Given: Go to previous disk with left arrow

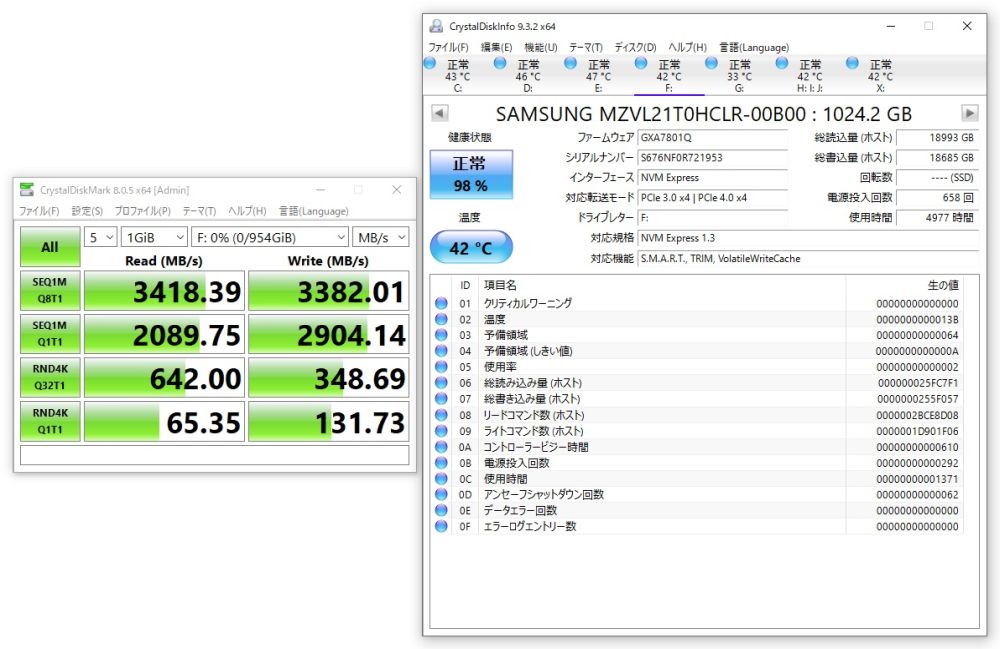Looking at the screenshot, I should pos(439,113).
